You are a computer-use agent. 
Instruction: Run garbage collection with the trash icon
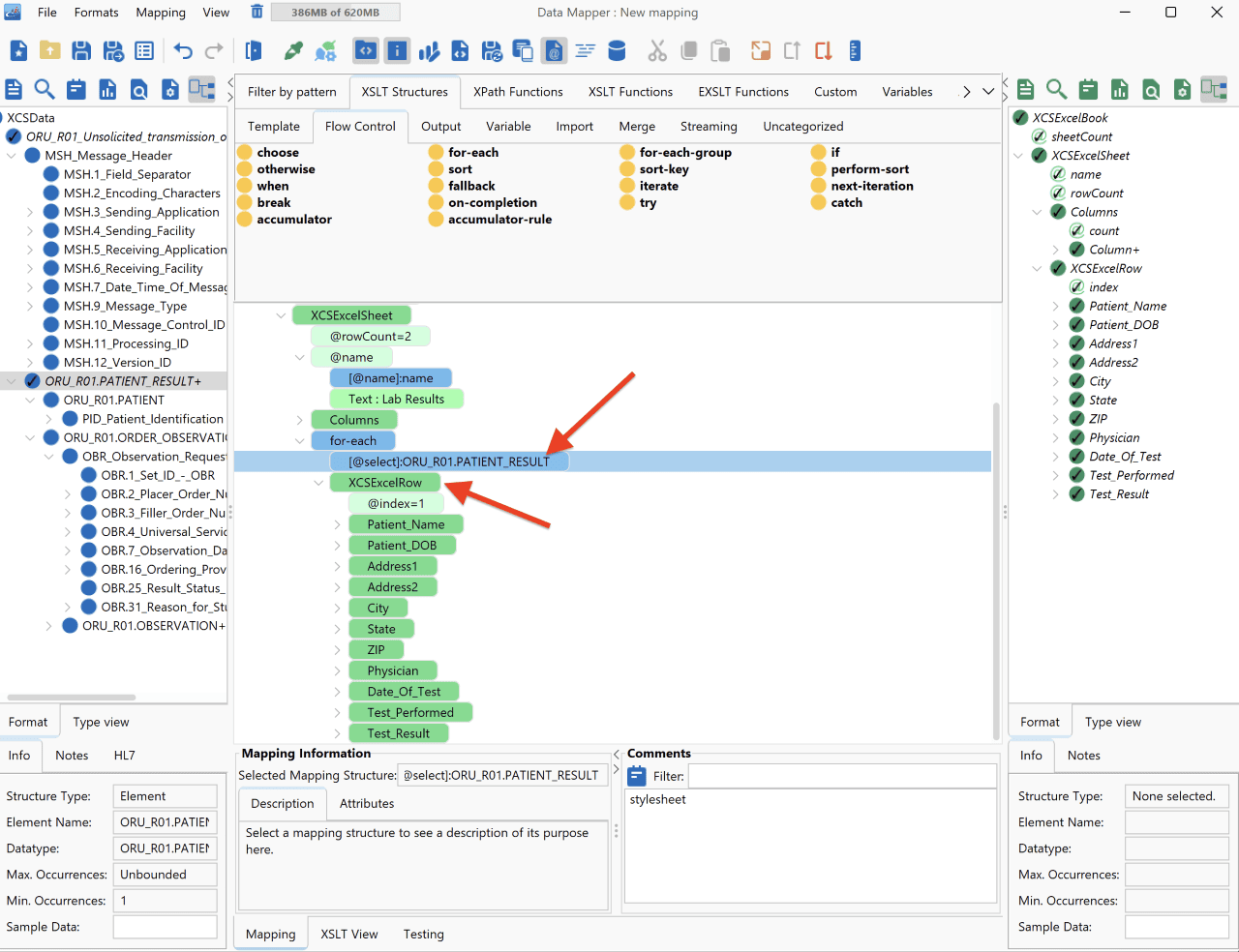click(x=257, y=13)
